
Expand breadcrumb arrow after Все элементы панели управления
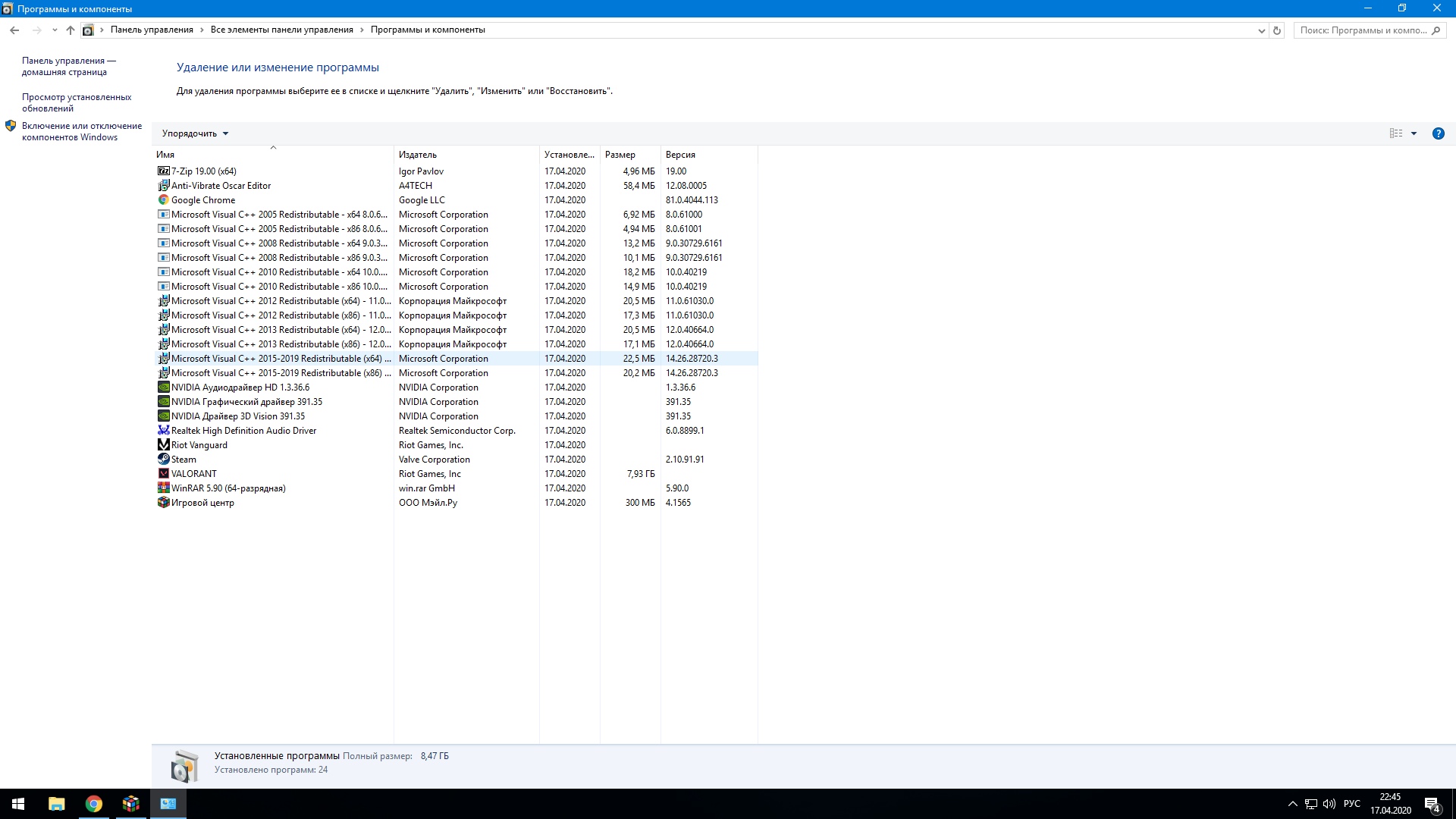362,30
